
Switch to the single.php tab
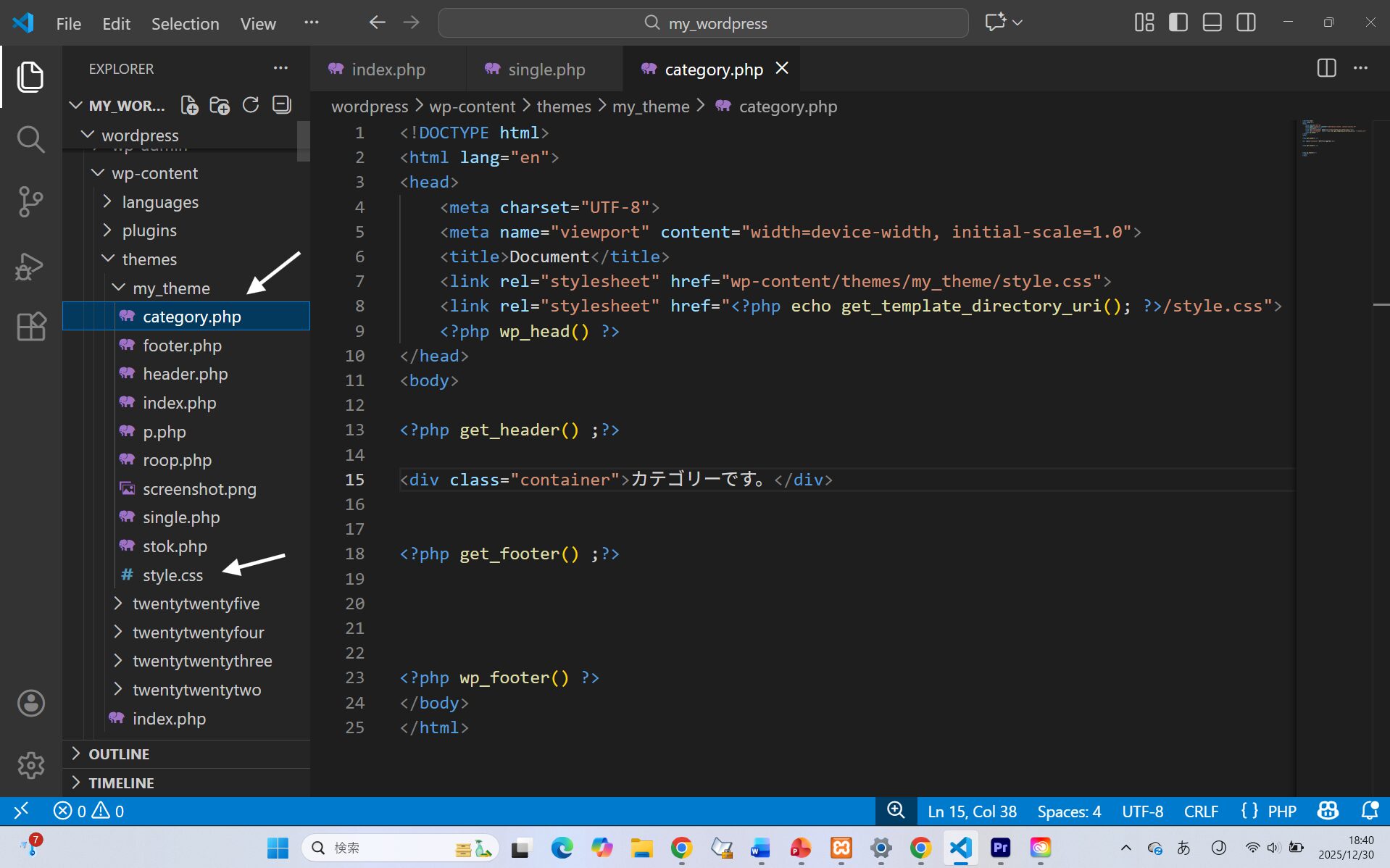point(546,70)
